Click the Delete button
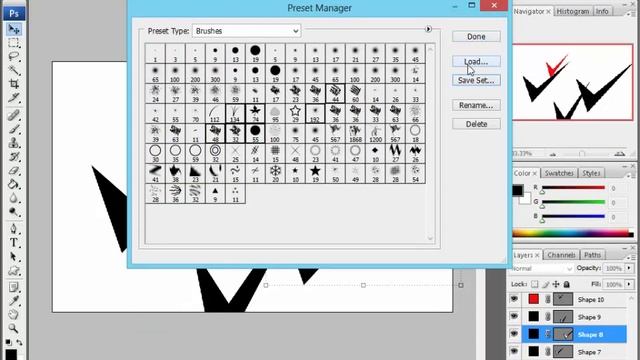Viewport: 640px width, 360px height. 476,124
